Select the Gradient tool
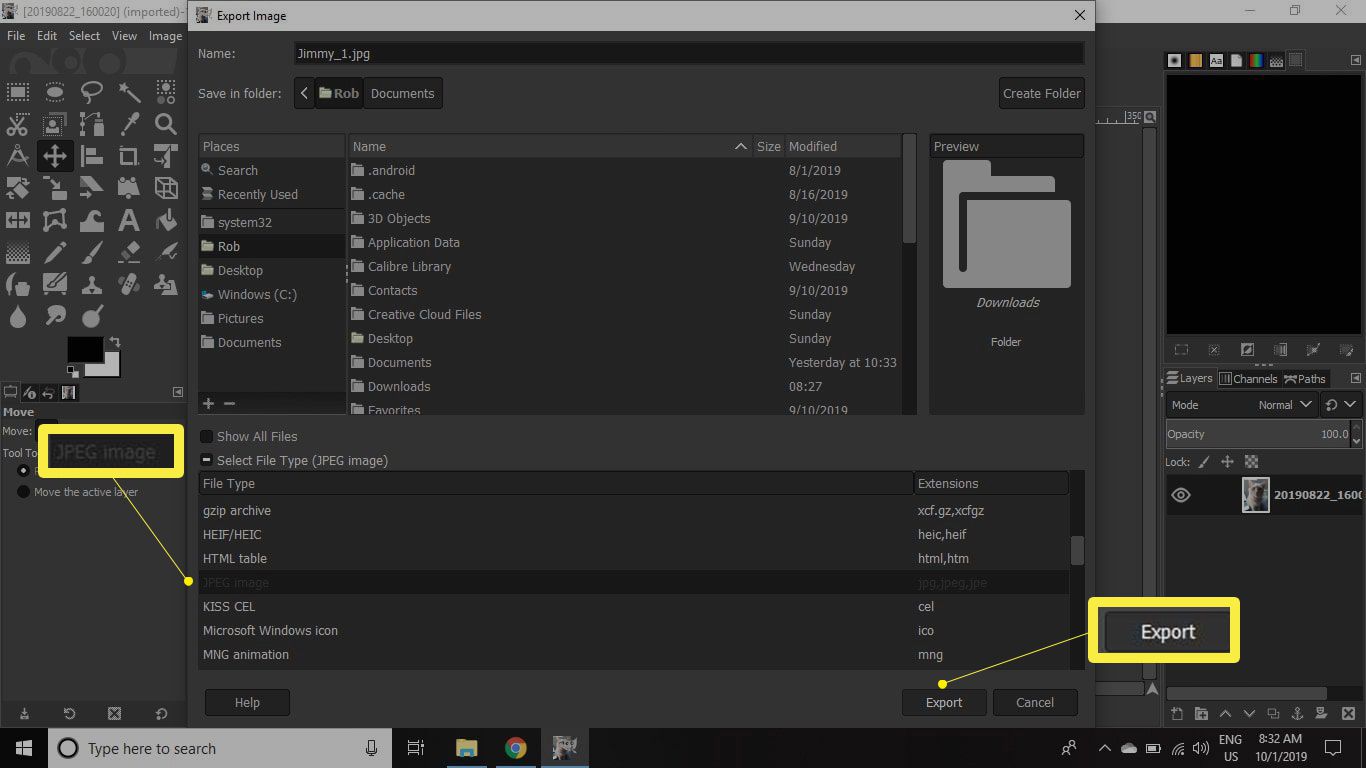The image size is (1366, 768). tap(18, 251)
